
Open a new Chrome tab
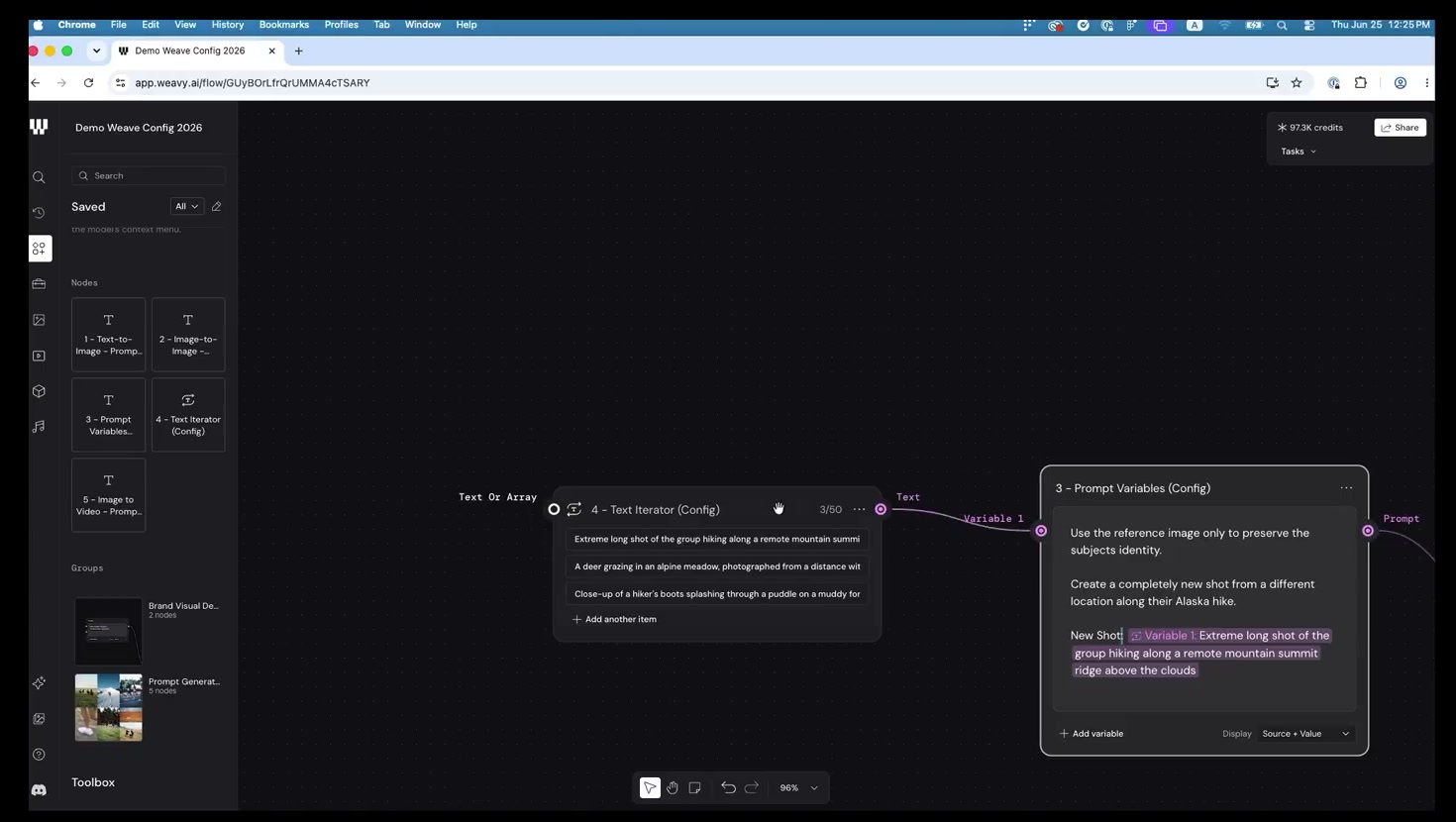(x=298, y=51)
